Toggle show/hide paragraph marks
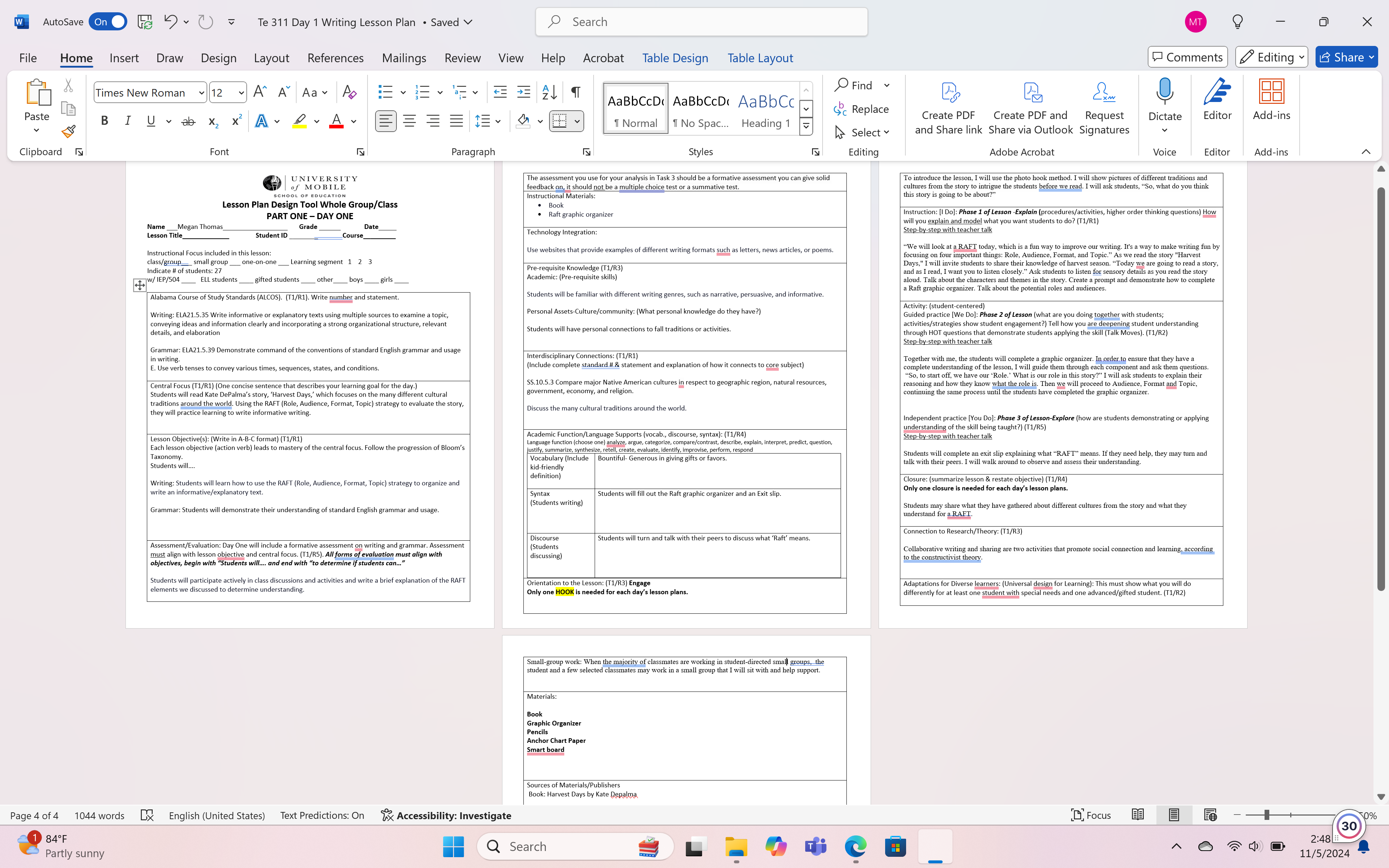This screenshot has height=868, width=1389. click(x=576, y=92)
